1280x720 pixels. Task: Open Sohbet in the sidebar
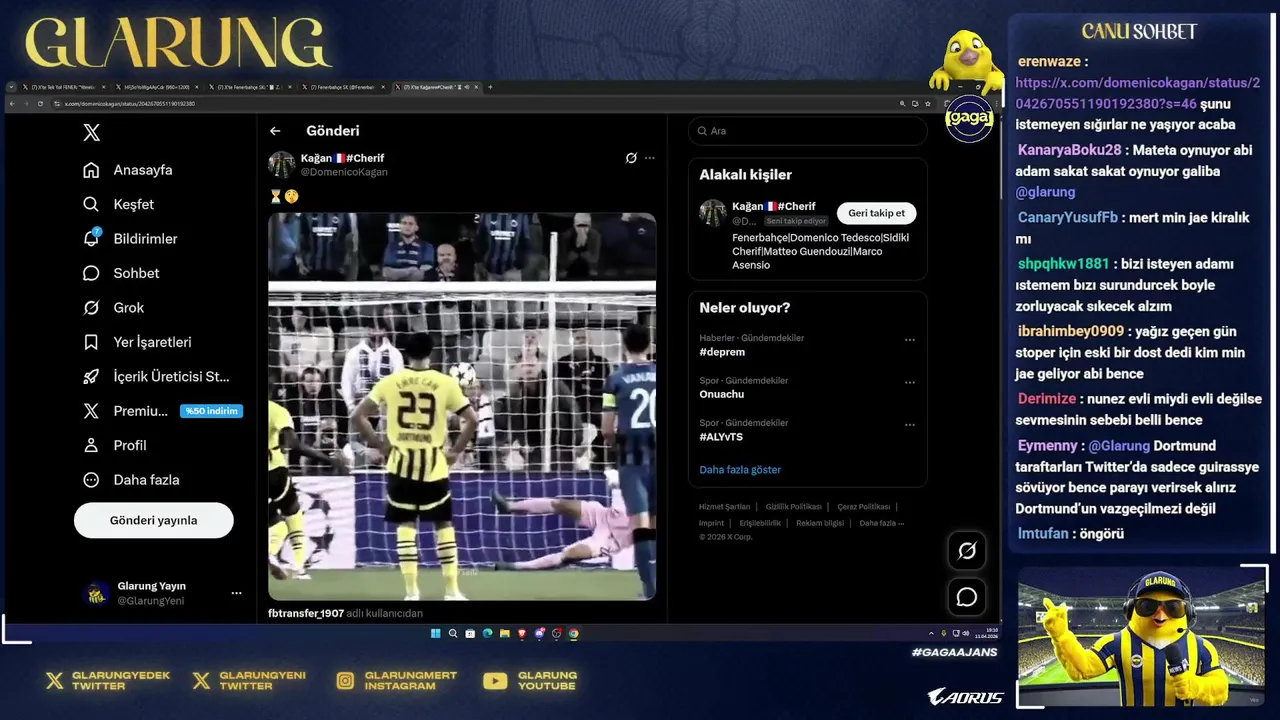pos(121,273)
